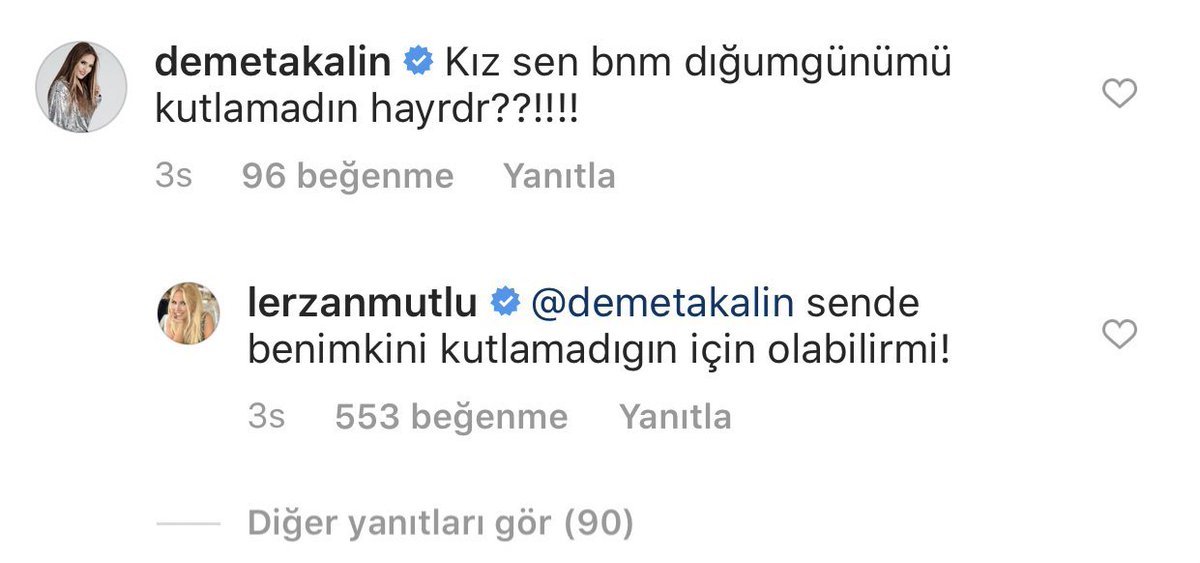The height and width of the screenshot is (563, 1200).
Task: Like demetakalin's comment with the heart icon
Action: click(1119, 94)
